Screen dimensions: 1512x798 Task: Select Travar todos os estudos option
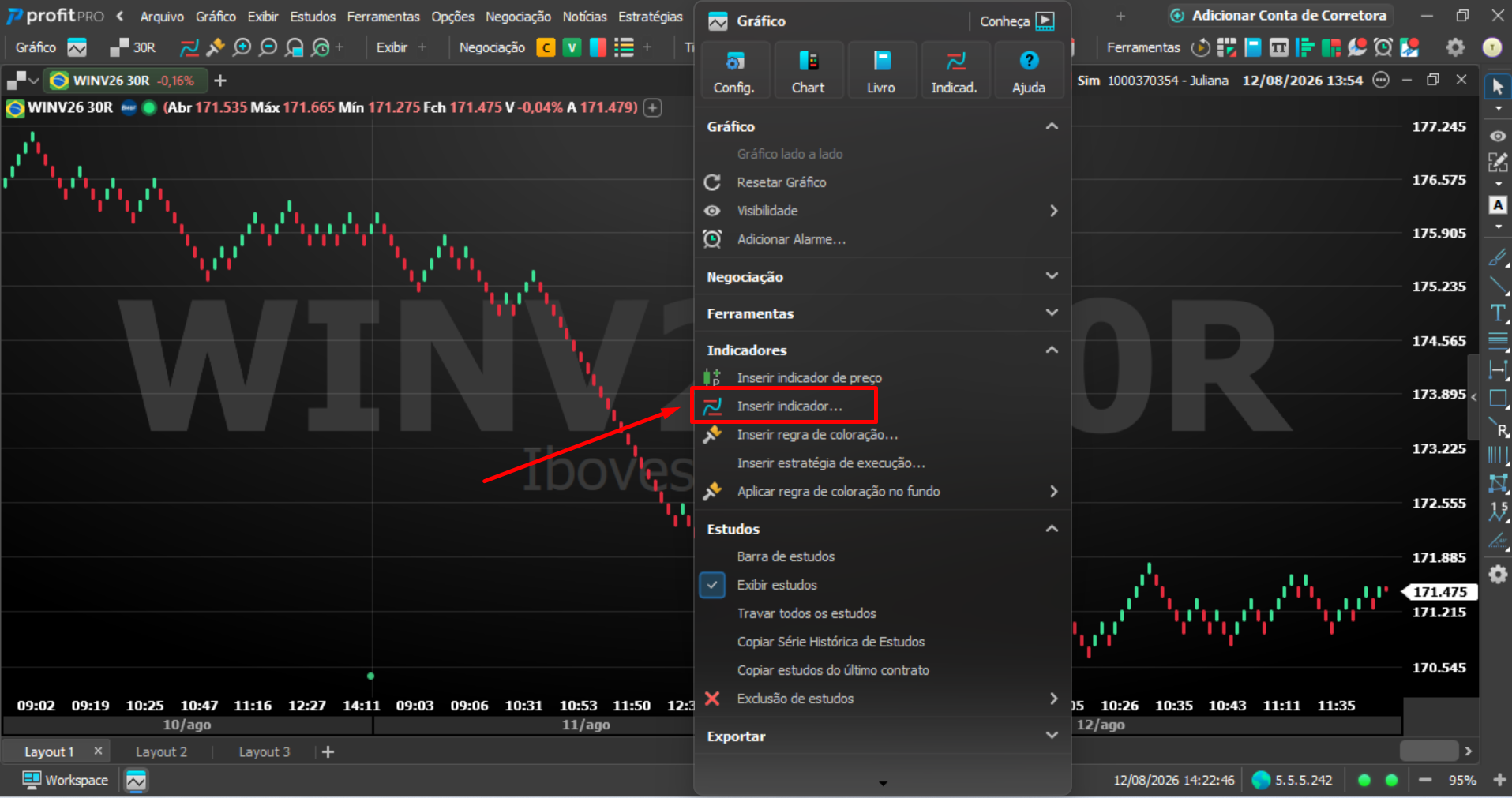coord(881,613)
